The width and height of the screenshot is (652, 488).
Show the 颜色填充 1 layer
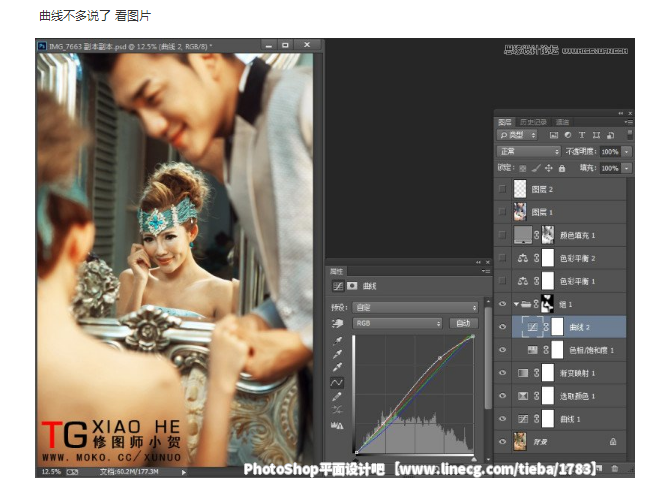[502, 235]
